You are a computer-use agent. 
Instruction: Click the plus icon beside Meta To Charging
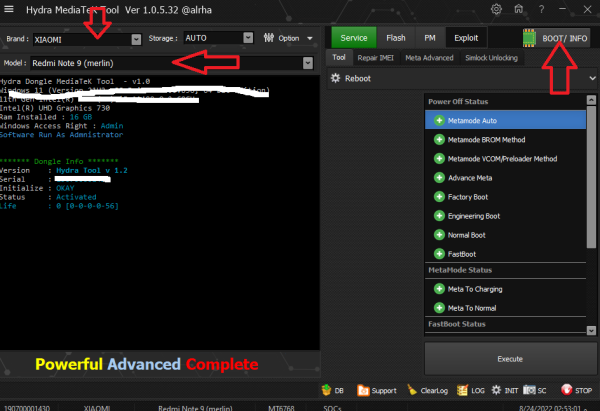(439, 289)
